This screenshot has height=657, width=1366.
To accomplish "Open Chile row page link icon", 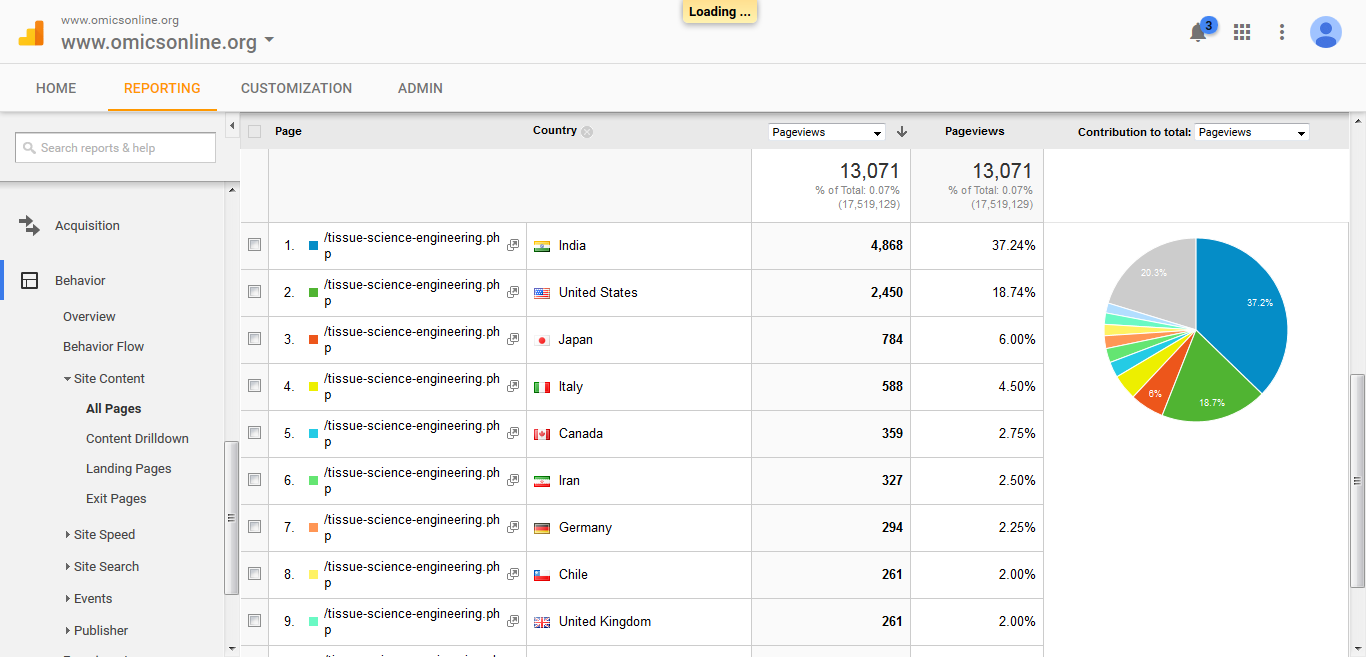I will pos(513,574).
